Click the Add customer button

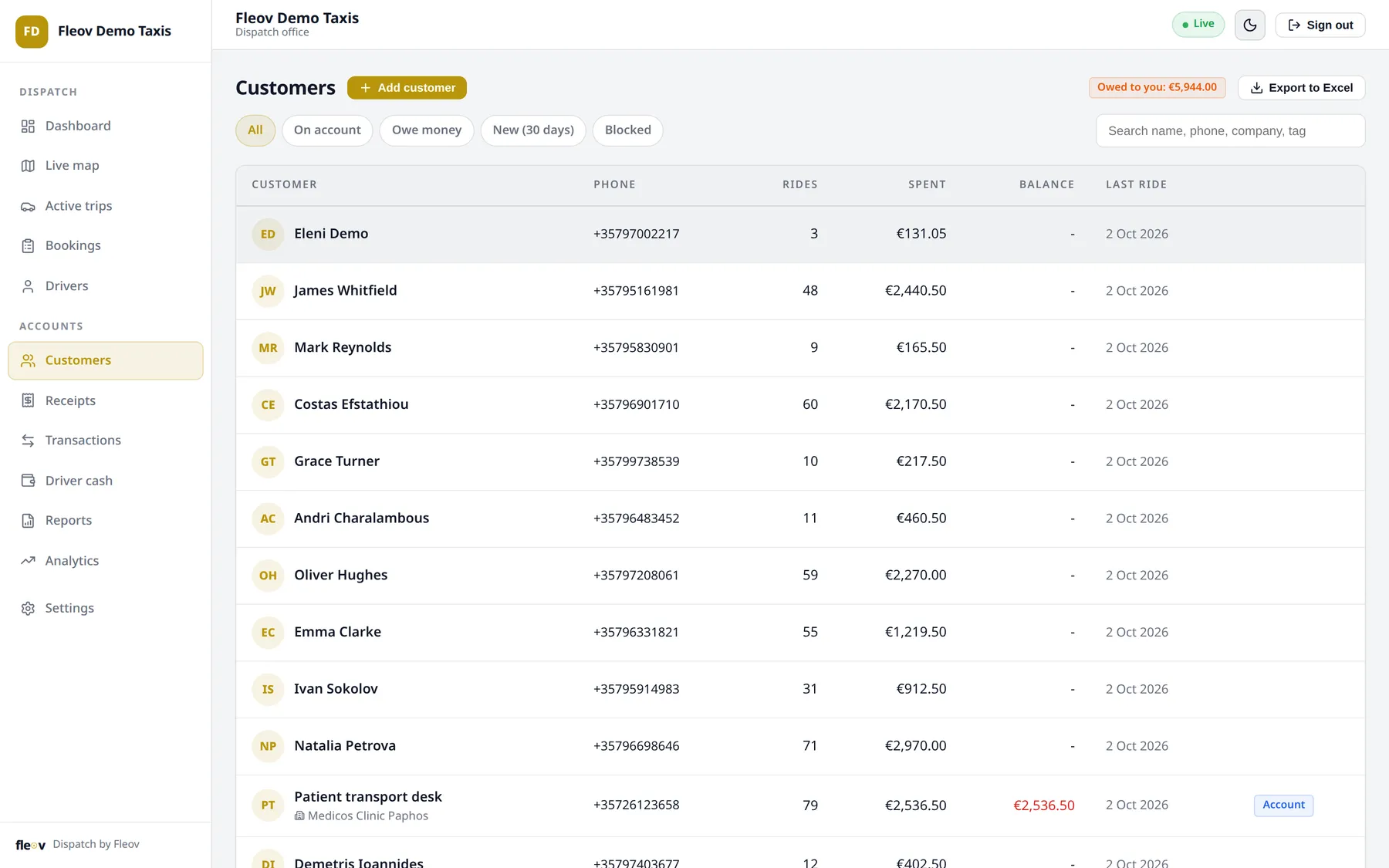coord(407,88)
